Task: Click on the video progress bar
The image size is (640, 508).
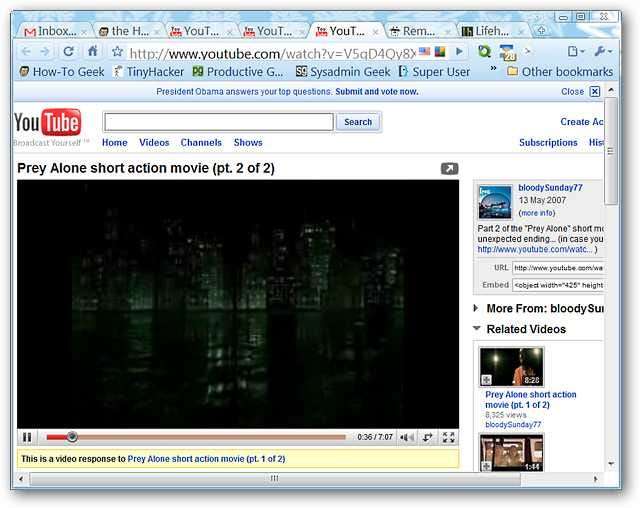Action: (x=200, y=437)
